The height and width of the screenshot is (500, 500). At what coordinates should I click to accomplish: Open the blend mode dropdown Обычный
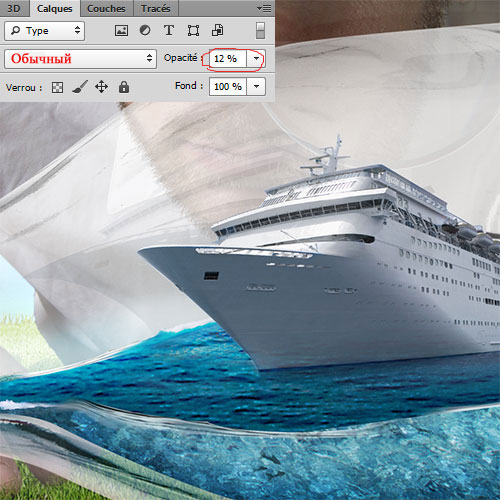pyautogui.click(x=80, y=59)
